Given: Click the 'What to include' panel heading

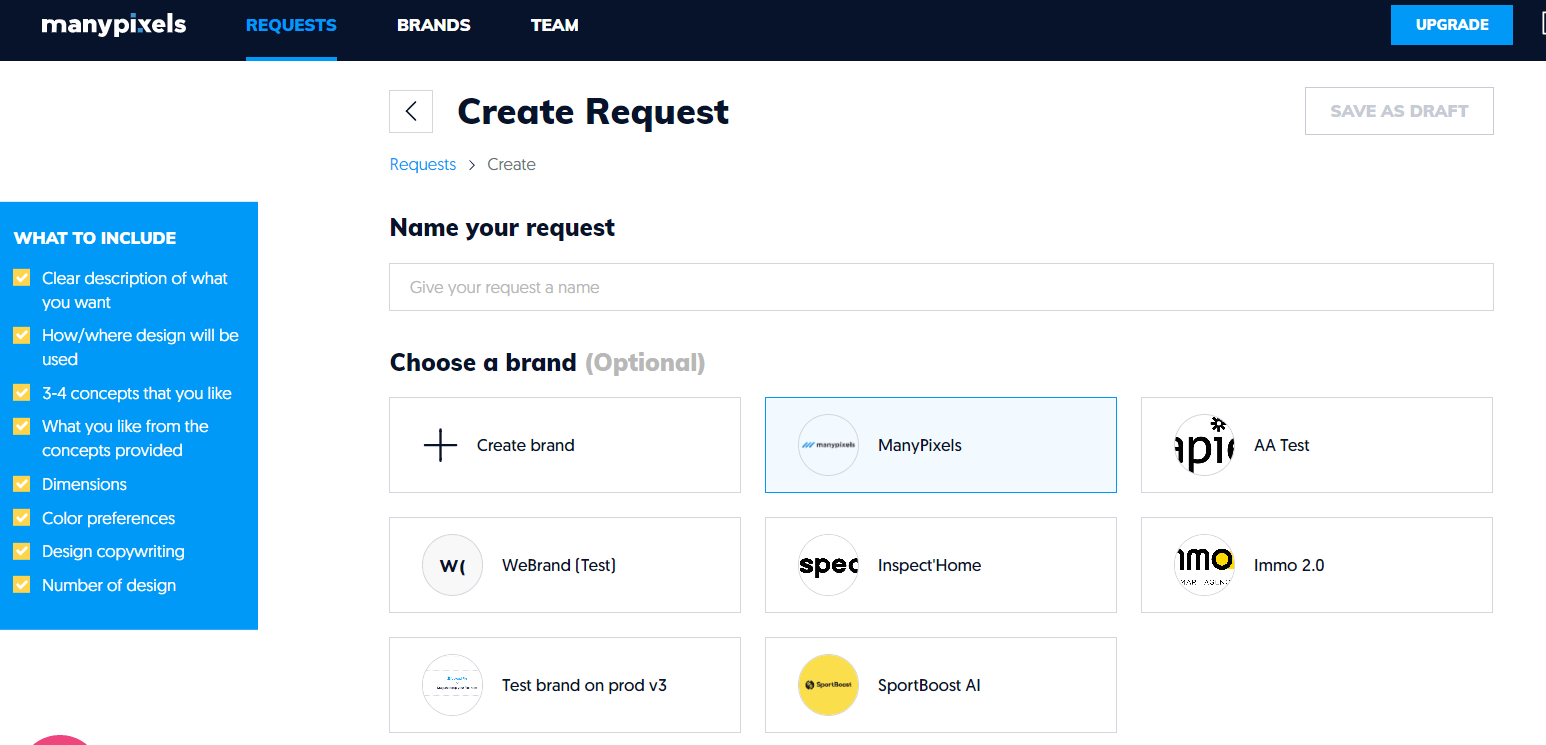Looking at the screenshot, I should pyautogui.click(x=95, y=238).
